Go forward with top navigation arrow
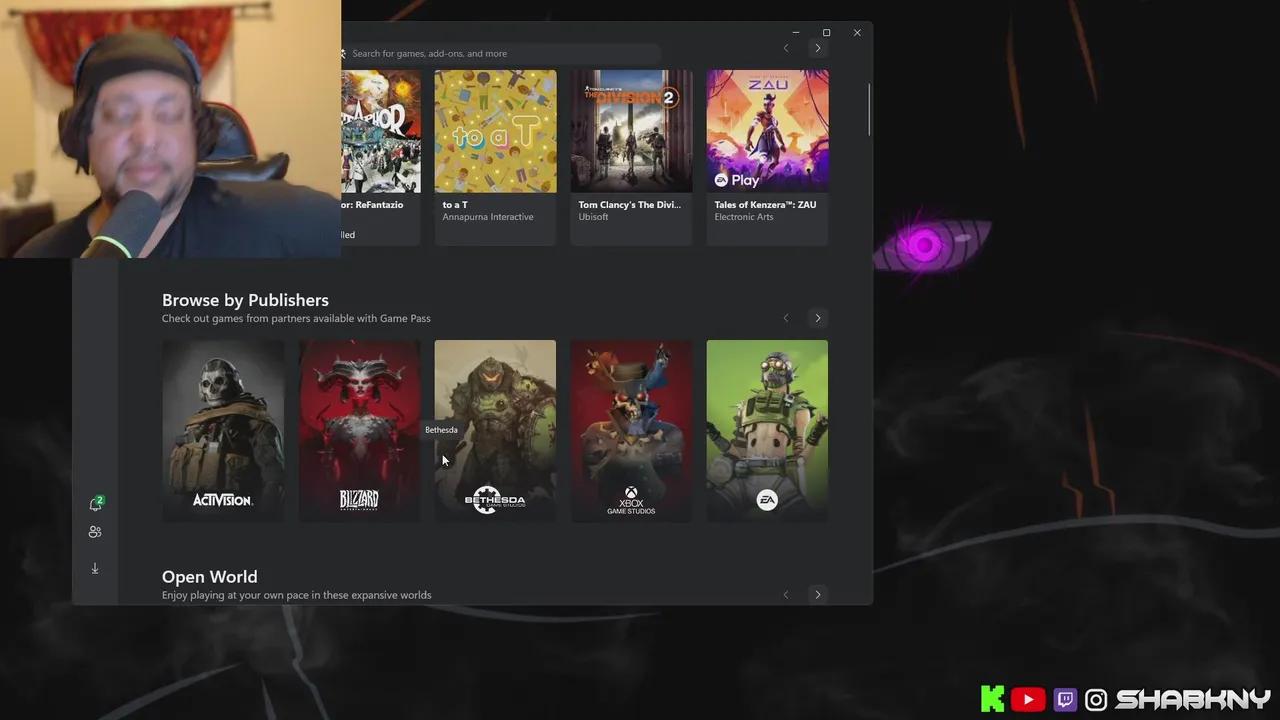Viewport: 1280px width, 720px height. point(818,48)
